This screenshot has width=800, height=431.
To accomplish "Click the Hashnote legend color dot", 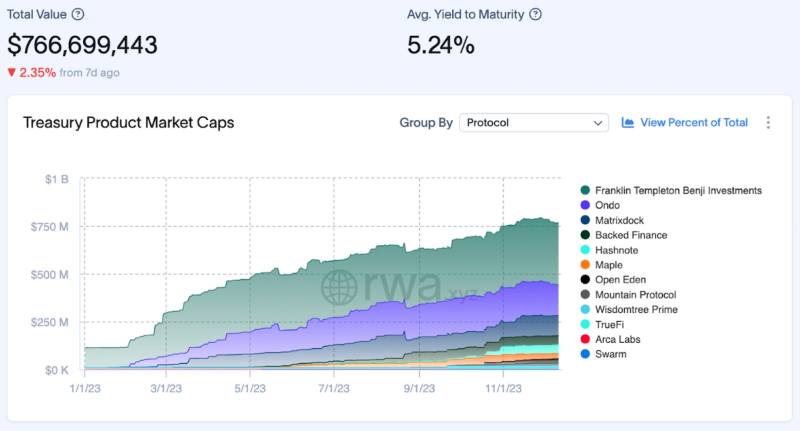I will point(583,250).
